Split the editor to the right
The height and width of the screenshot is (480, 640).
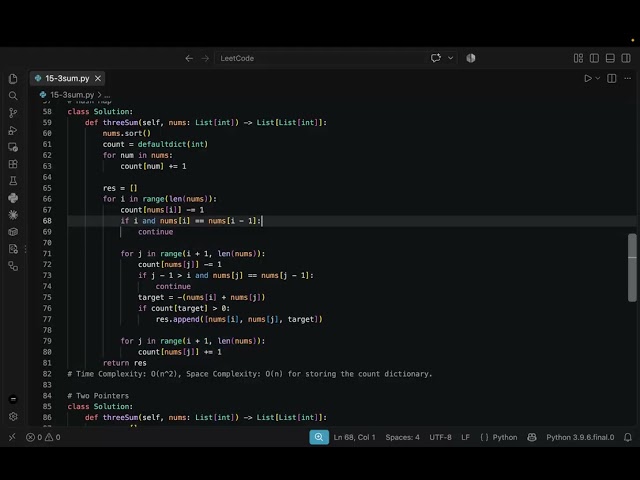pyautogui.click(x=611, y=78)
